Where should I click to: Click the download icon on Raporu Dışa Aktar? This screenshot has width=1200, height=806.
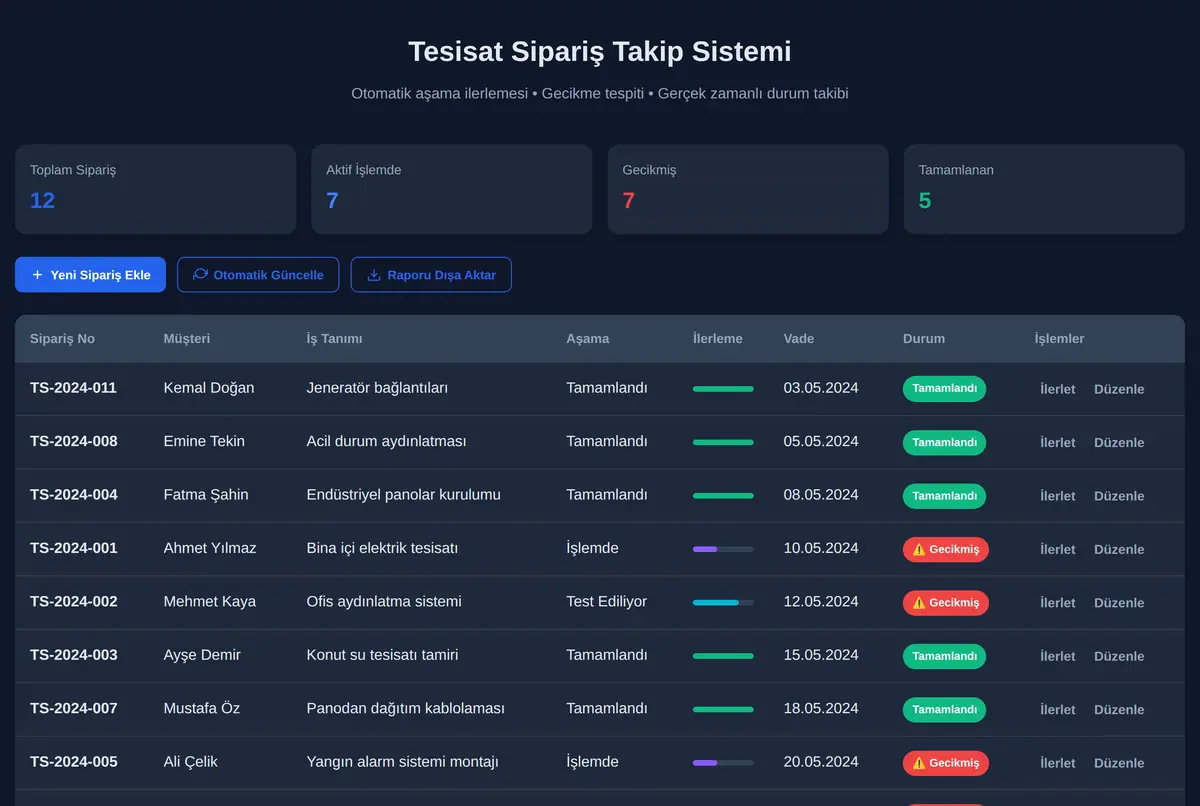click(x=374, y=275)
